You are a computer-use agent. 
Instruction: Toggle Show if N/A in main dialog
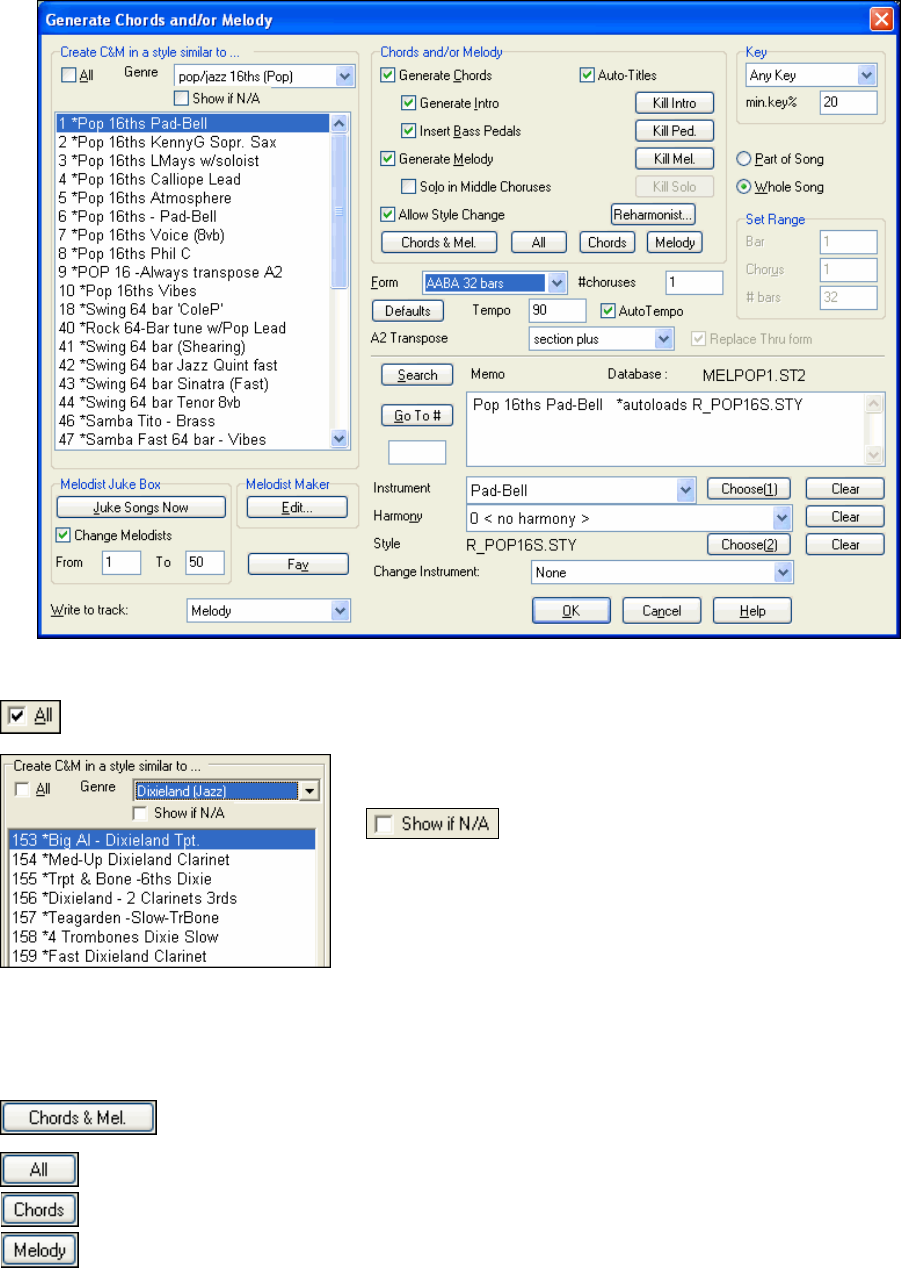[181, 97]
